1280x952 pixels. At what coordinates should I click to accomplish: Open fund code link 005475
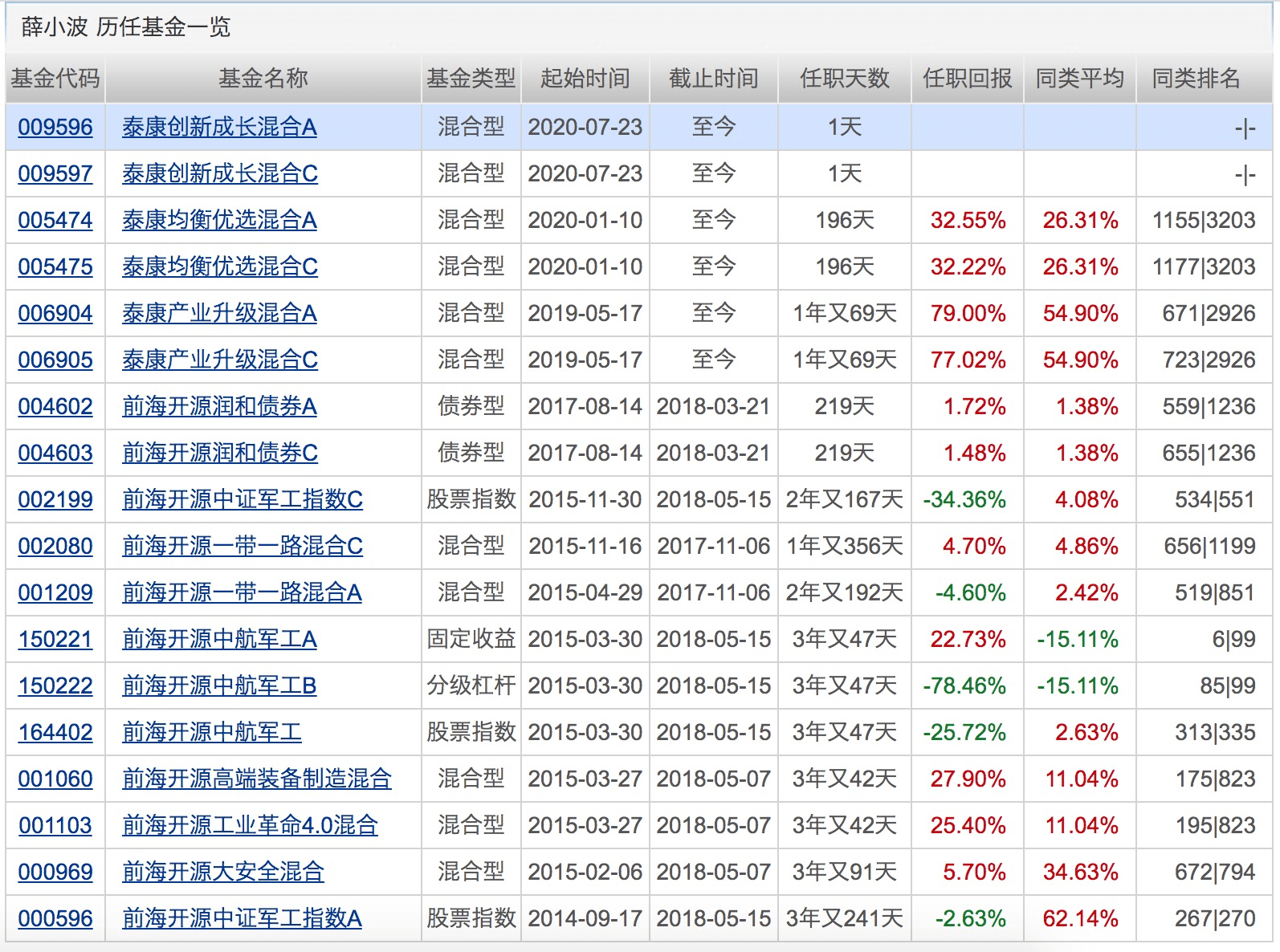click(x=55, y=266)
